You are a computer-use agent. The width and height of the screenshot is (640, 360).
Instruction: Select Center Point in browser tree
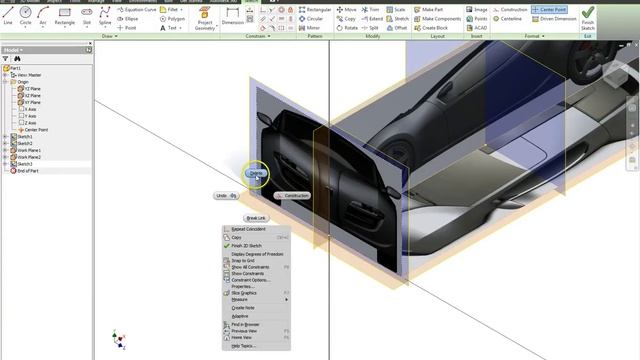coord(33,130)
